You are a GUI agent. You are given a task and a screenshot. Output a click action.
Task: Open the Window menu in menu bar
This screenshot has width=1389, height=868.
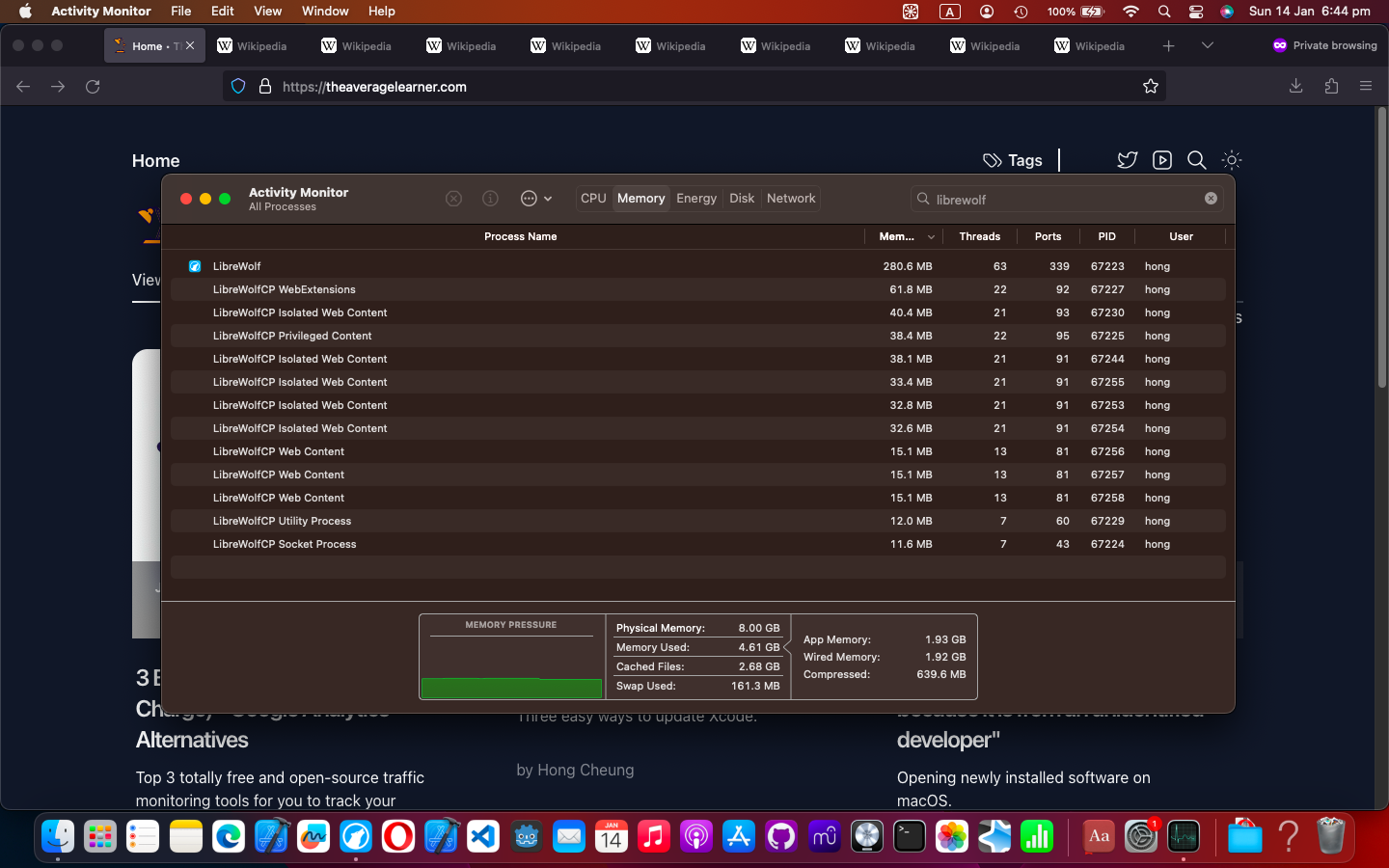pyautogui.click(x=325, y=12)
